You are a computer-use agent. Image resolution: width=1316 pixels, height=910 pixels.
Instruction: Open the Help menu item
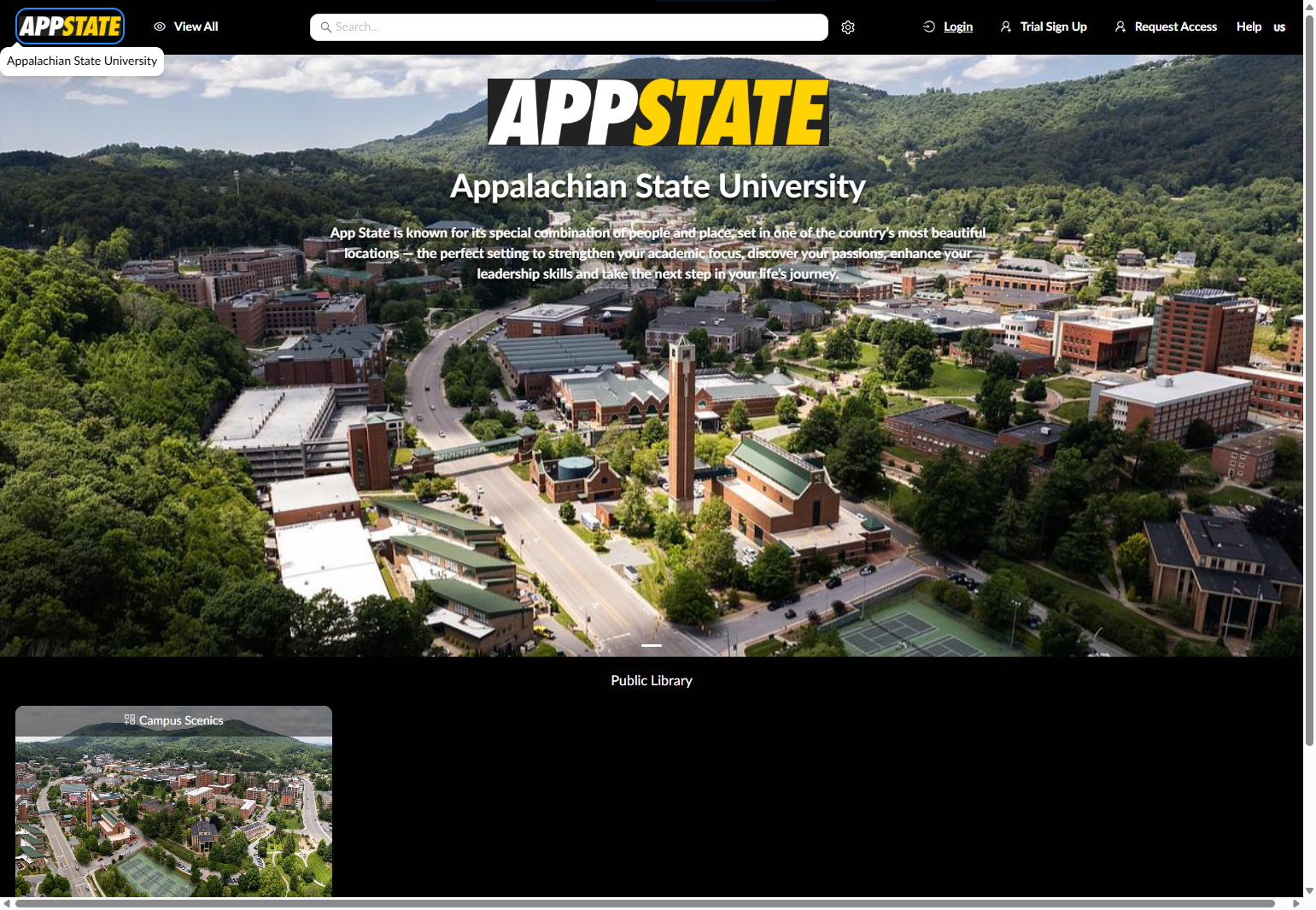1249,26
